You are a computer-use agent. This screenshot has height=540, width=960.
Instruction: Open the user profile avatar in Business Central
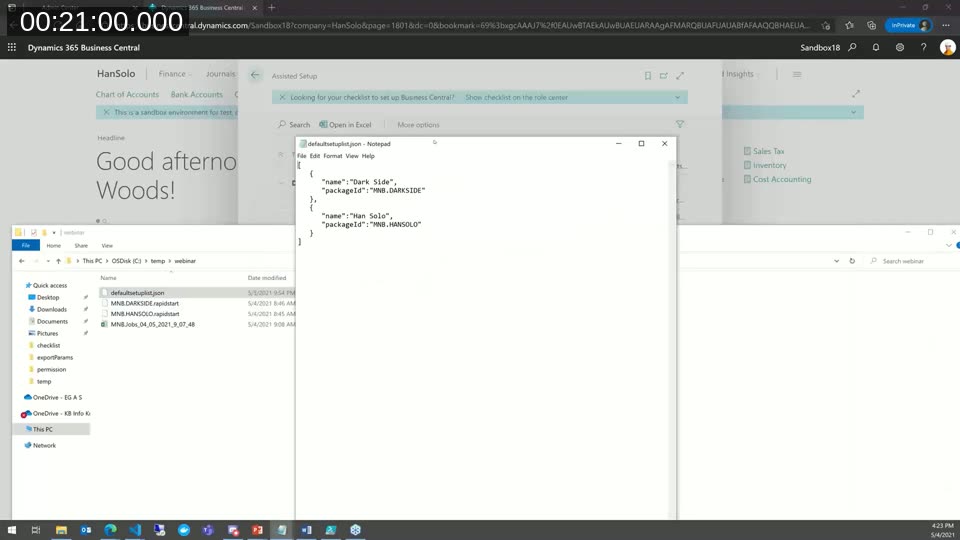click(x=947, y=47)
